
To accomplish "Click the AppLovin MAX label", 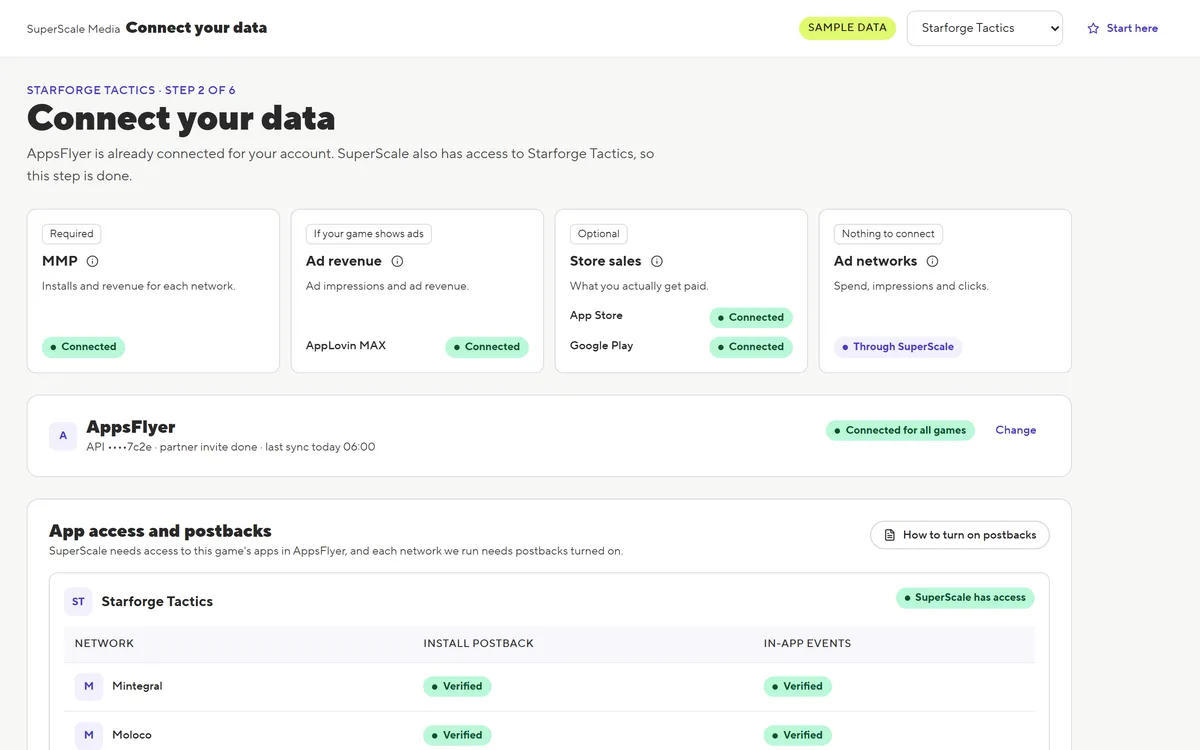I will pyautogui.click(x=346, y=346).
